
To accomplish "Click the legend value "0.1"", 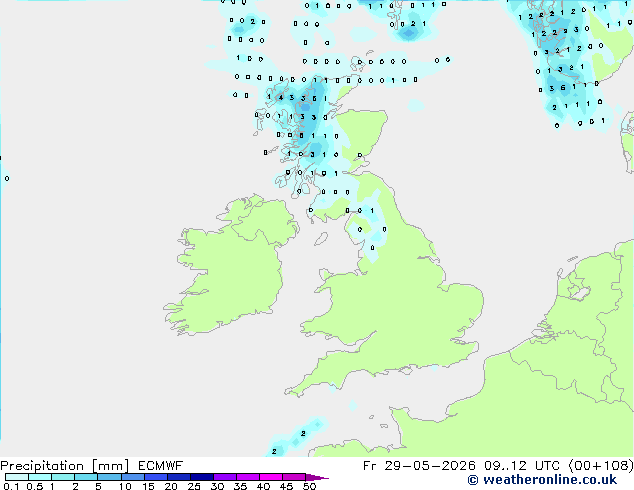I will (11, 486).
